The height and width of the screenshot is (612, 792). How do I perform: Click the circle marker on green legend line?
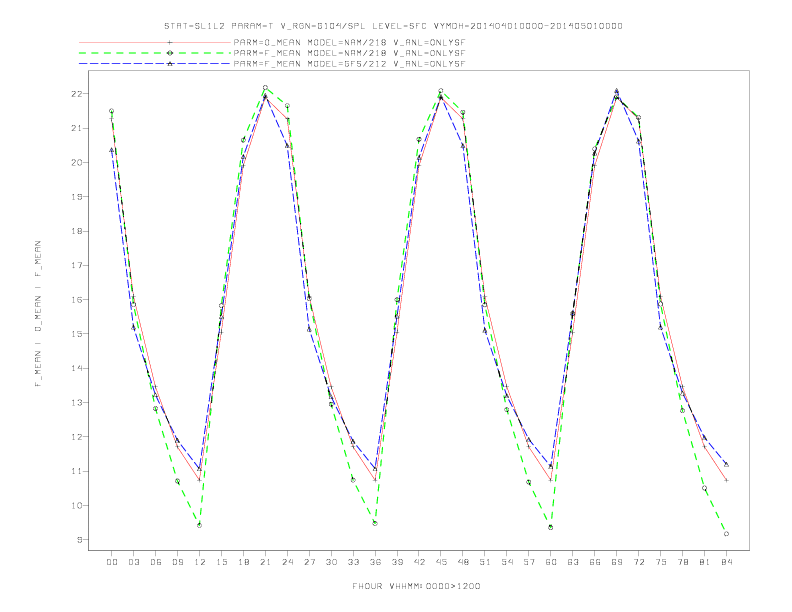170,53
